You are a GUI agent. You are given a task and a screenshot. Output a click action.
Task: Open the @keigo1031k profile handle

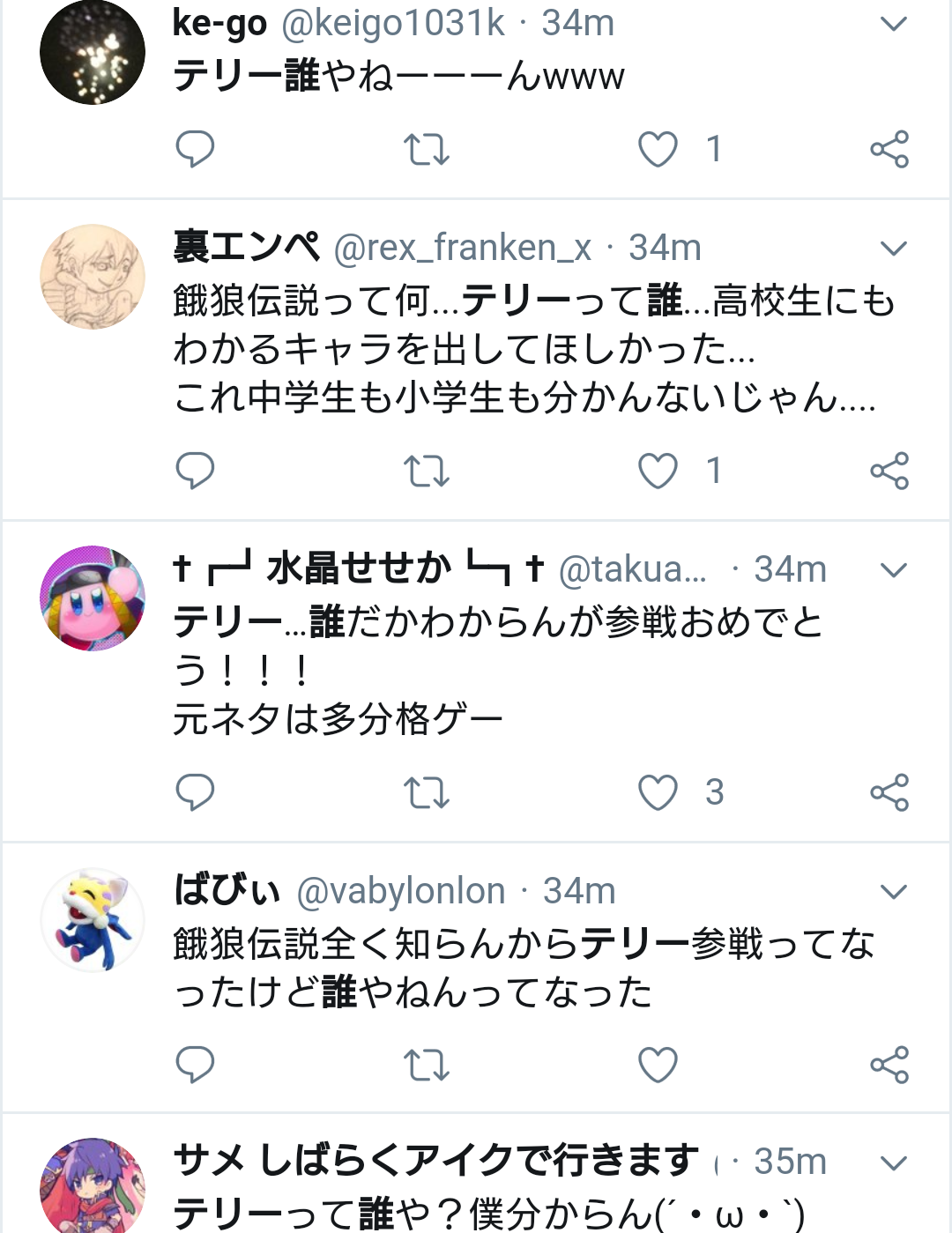[x=393, y=23]
